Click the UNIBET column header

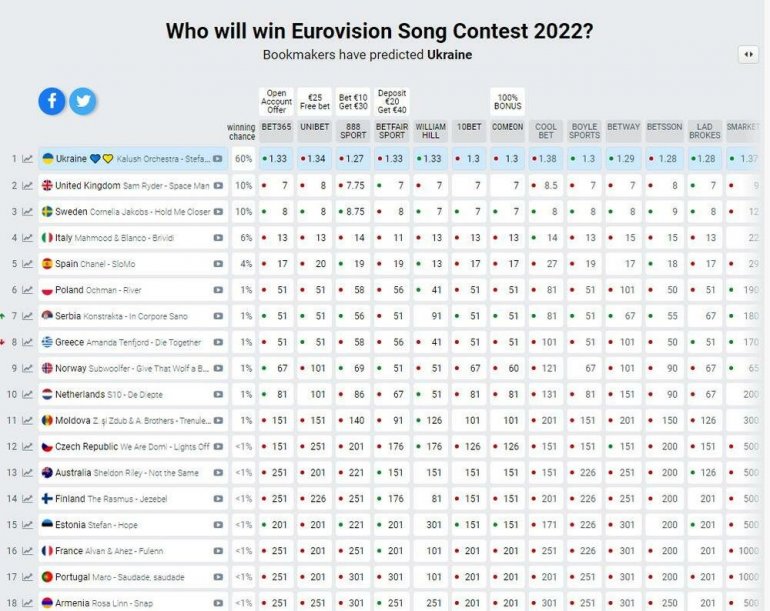click(x=315, y=127)
